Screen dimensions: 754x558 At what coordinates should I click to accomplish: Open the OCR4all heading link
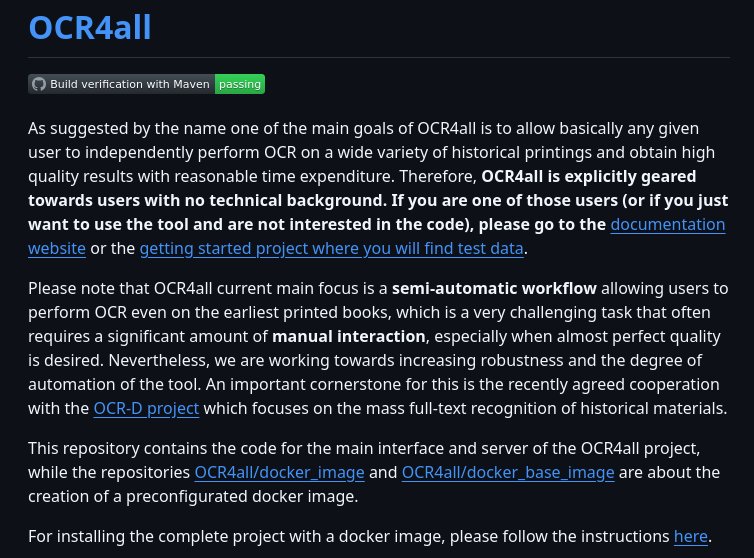[90, 27]
